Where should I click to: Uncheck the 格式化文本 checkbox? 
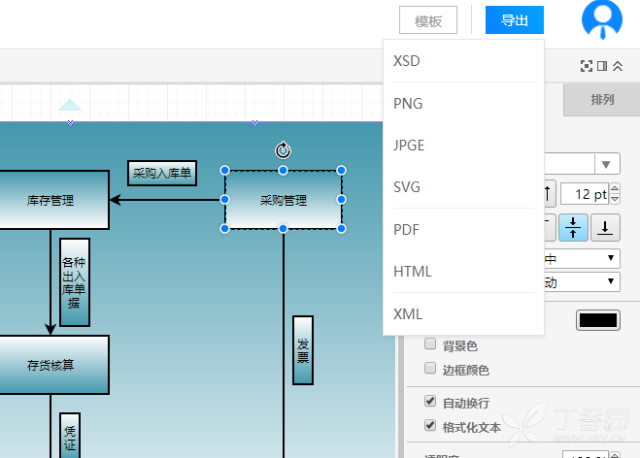tap(430, 425)
